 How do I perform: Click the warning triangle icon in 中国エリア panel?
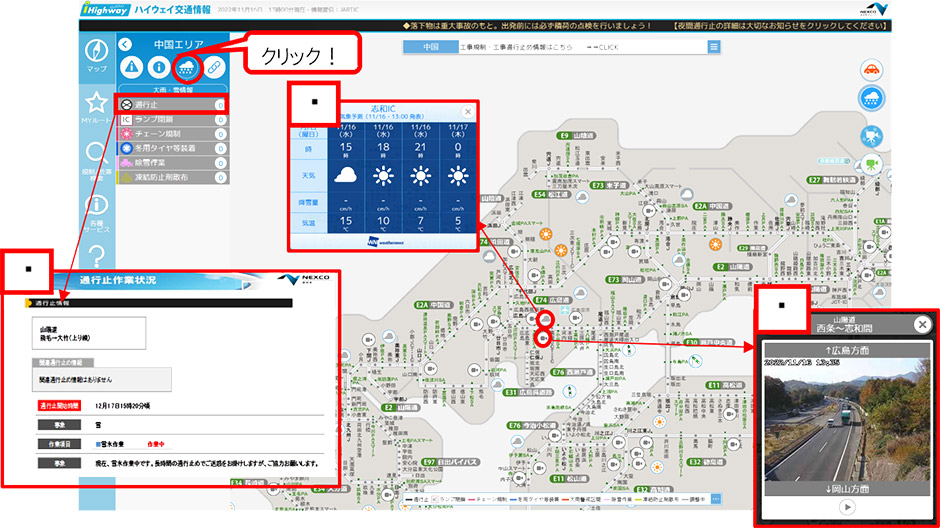click(x=132, y=68)
